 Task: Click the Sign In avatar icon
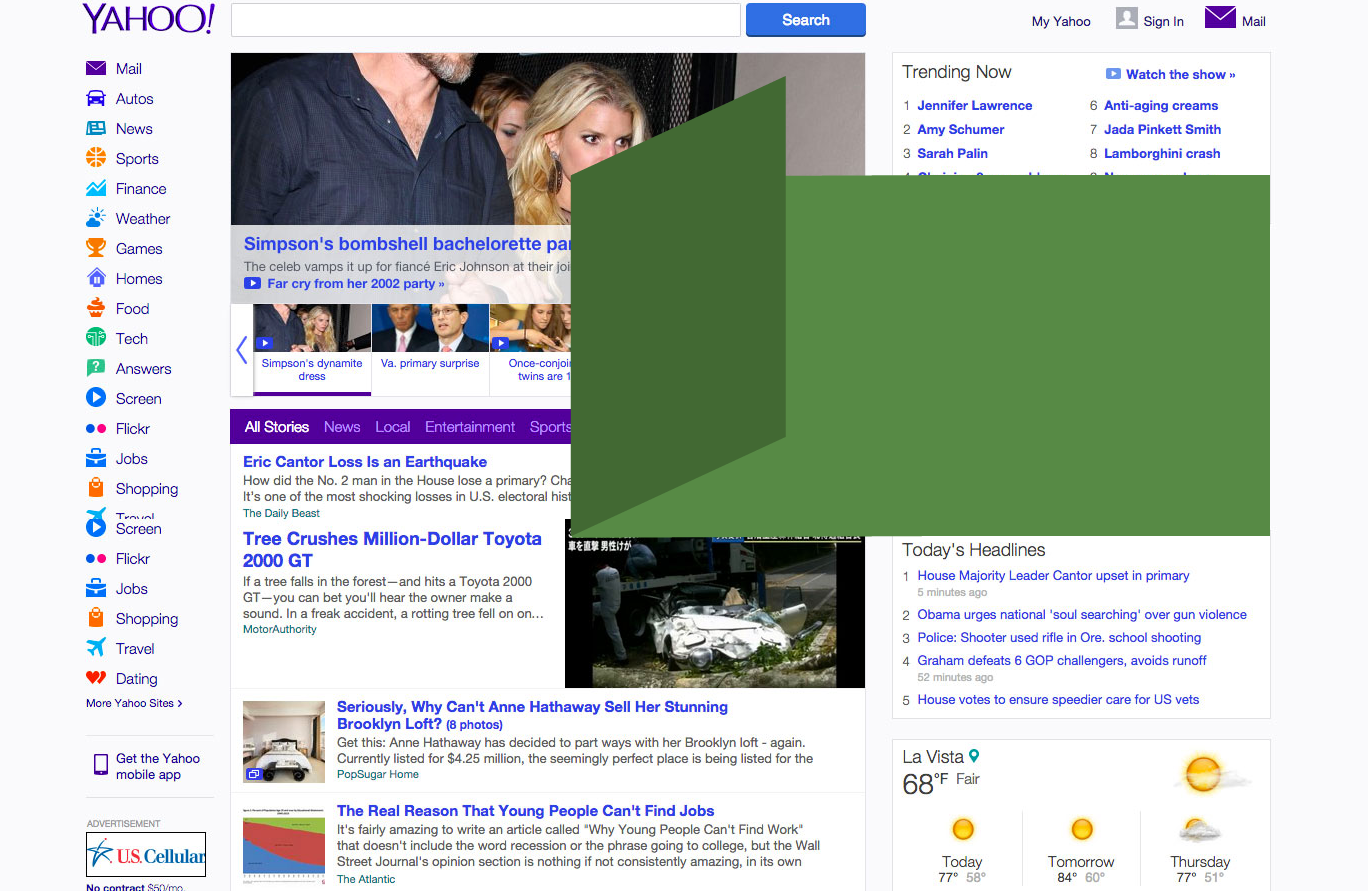1127,18
